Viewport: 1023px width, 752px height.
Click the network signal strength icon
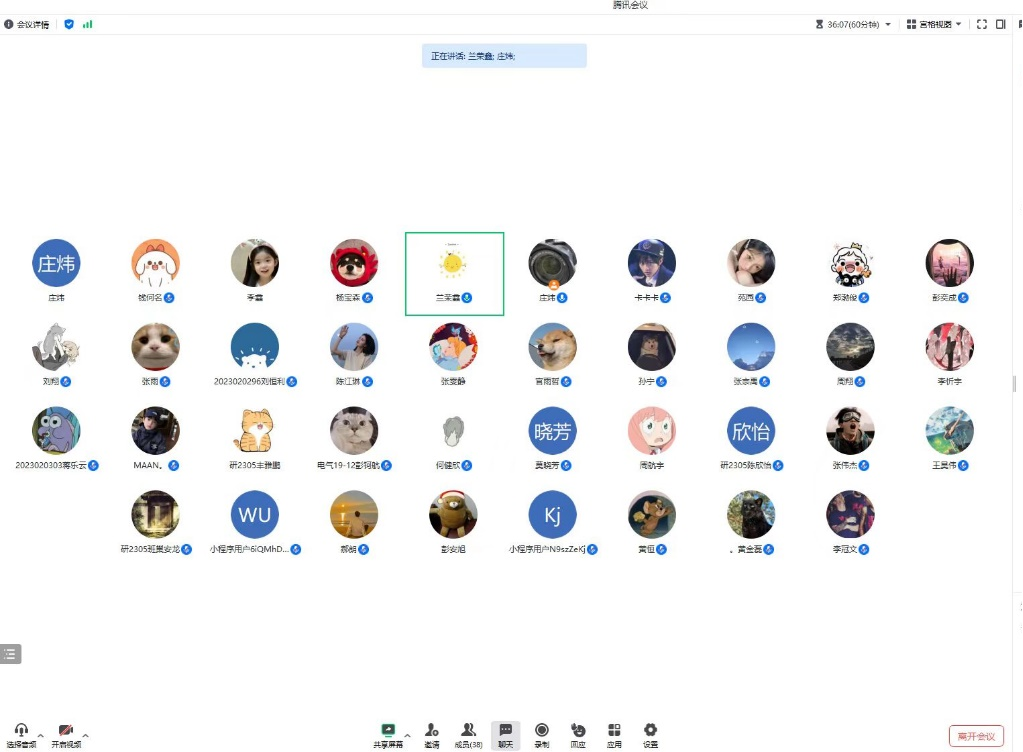click(87, 24)
